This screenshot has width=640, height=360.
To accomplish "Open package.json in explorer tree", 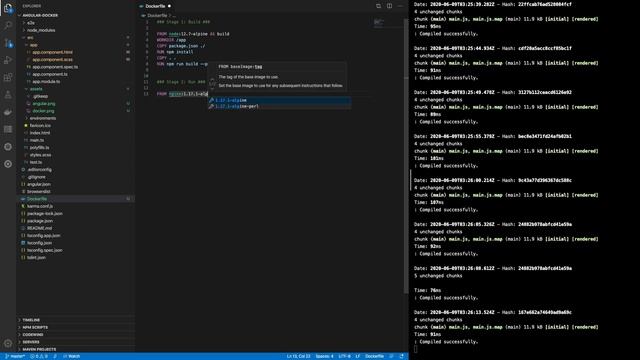I will tap(40, 221).
